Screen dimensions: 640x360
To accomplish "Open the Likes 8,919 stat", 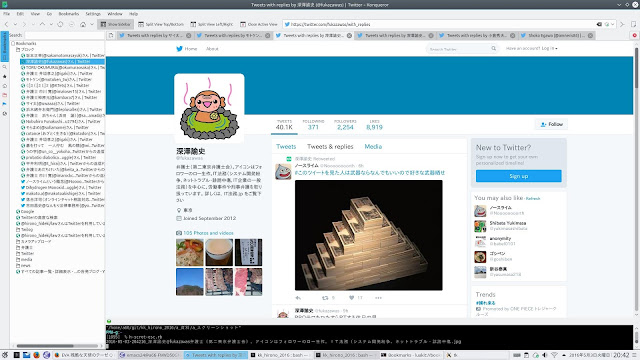I will [x=374, y=125].
